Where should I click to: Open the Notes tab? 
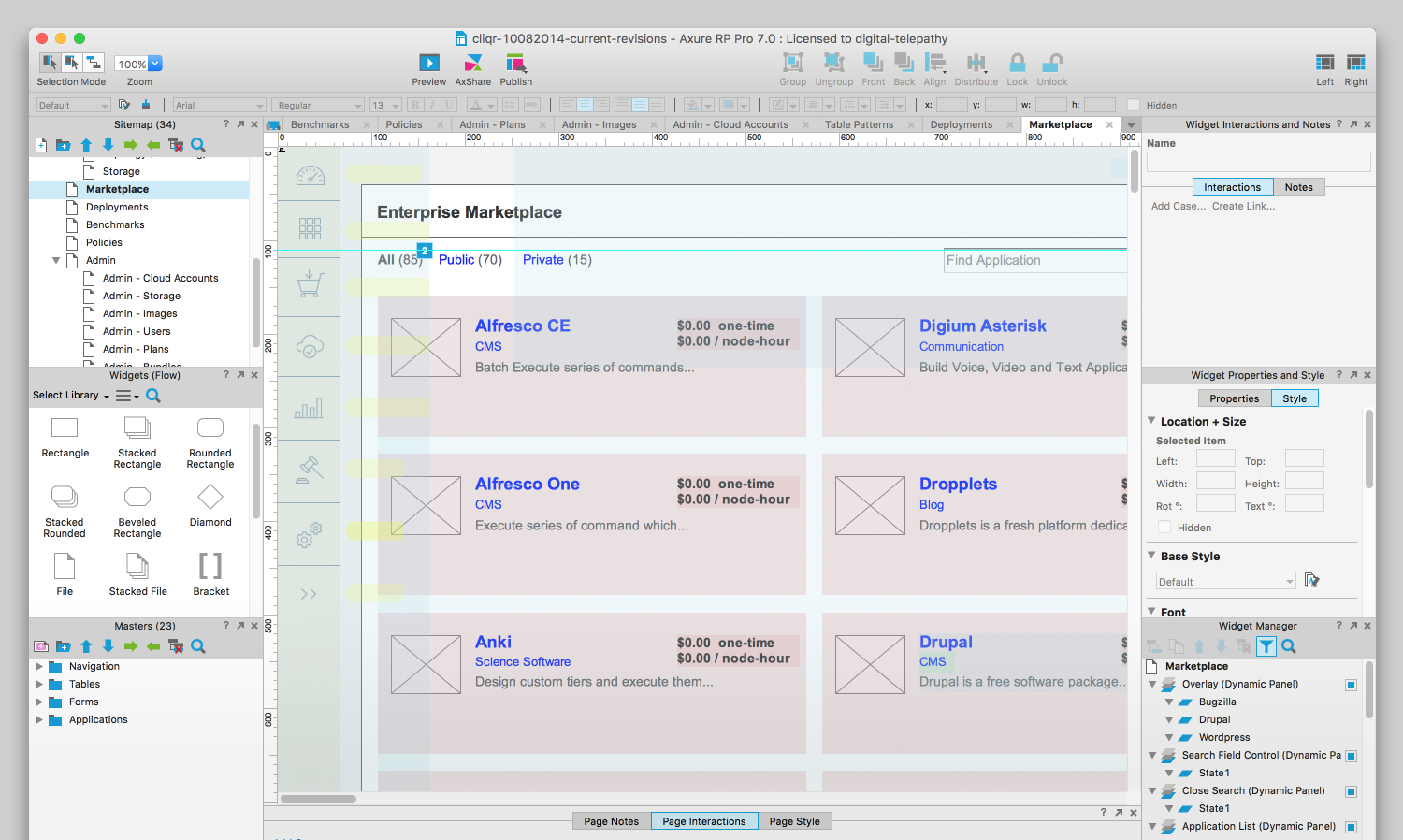click(x=1298, y=187)
